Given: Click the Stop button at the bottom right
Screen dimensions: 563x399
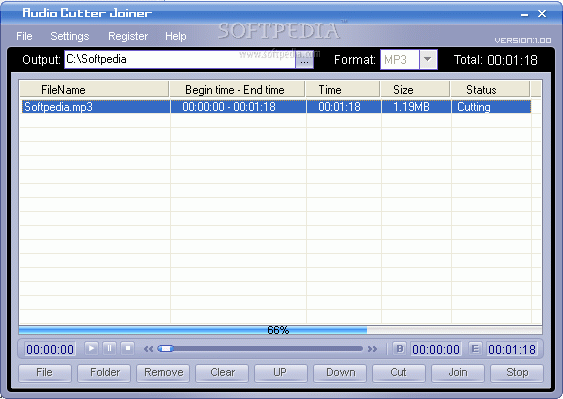Looking at the screenshot, I should [x=517, y=373].
